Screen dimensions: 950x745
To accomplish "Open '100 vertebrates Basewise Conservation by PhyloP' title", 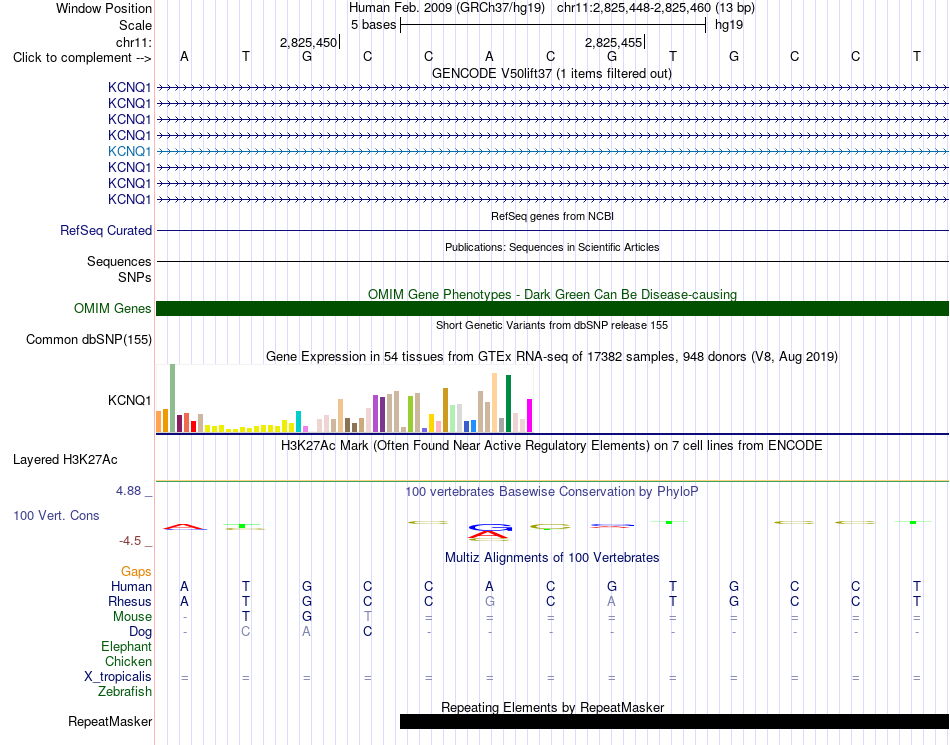I will click(552, 492).
